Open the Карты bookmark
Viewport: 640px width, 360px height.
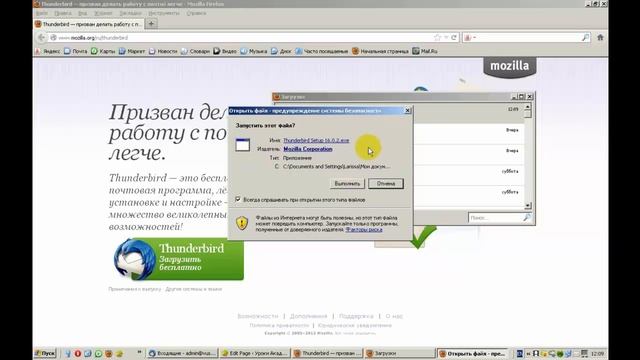pos(103,51)
